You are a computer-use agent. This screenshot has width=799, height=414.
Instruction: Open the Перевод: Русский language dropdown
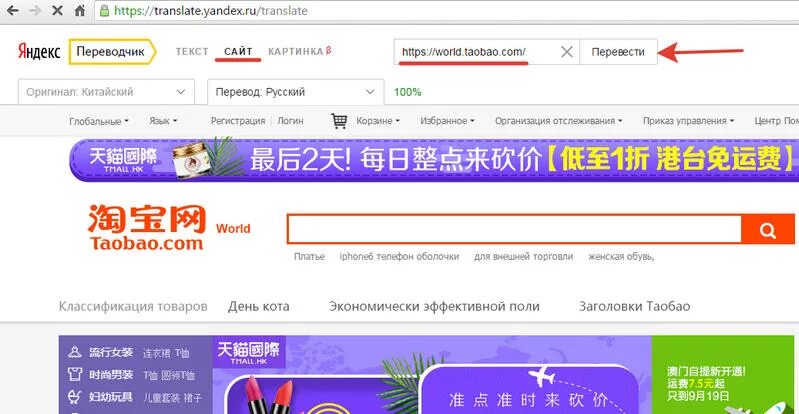pyautogui.click(x=296, y=92)
